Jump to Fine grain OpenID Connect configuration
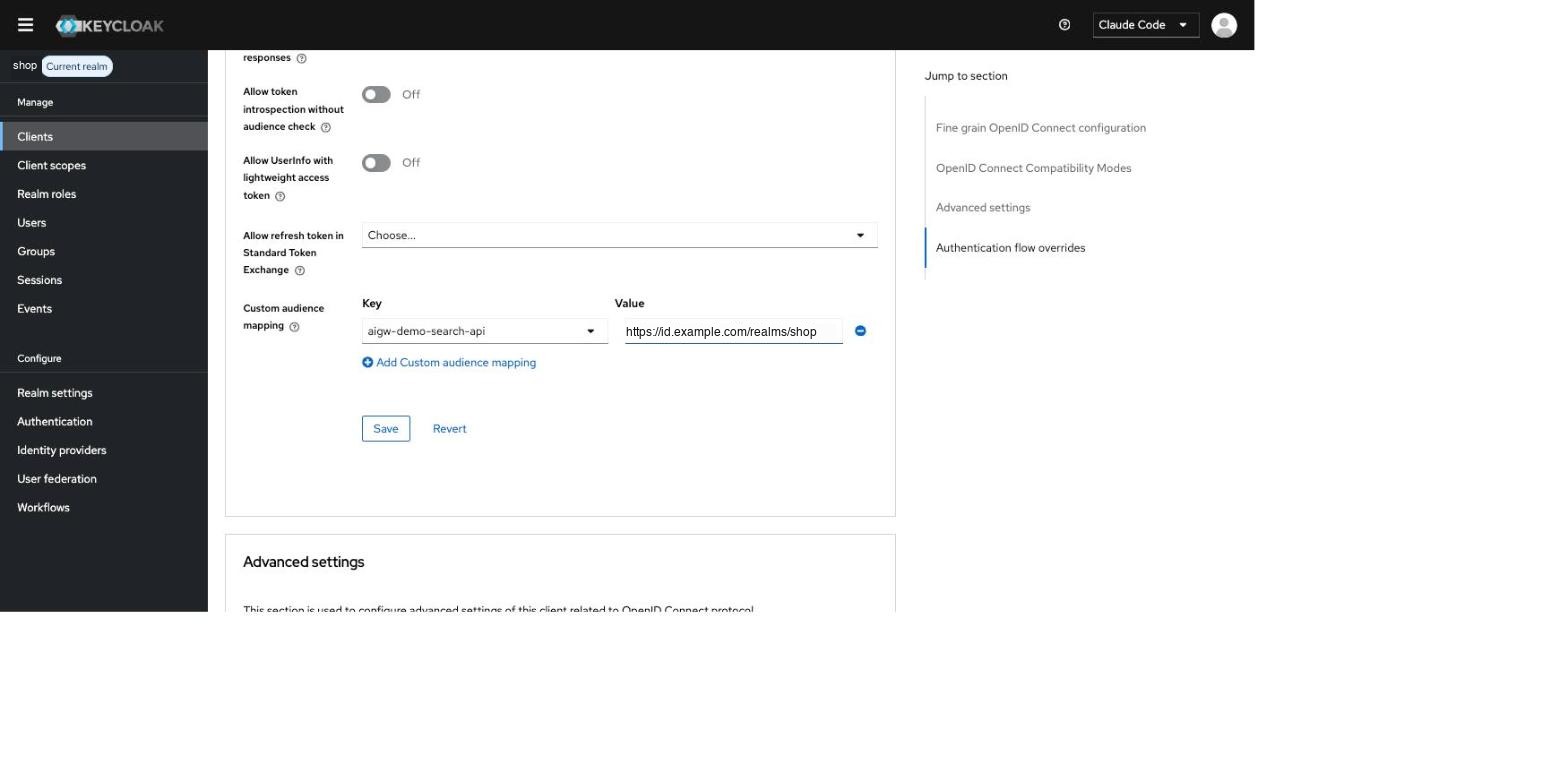Screen dimensions: 1568x764 [1041, 128]
